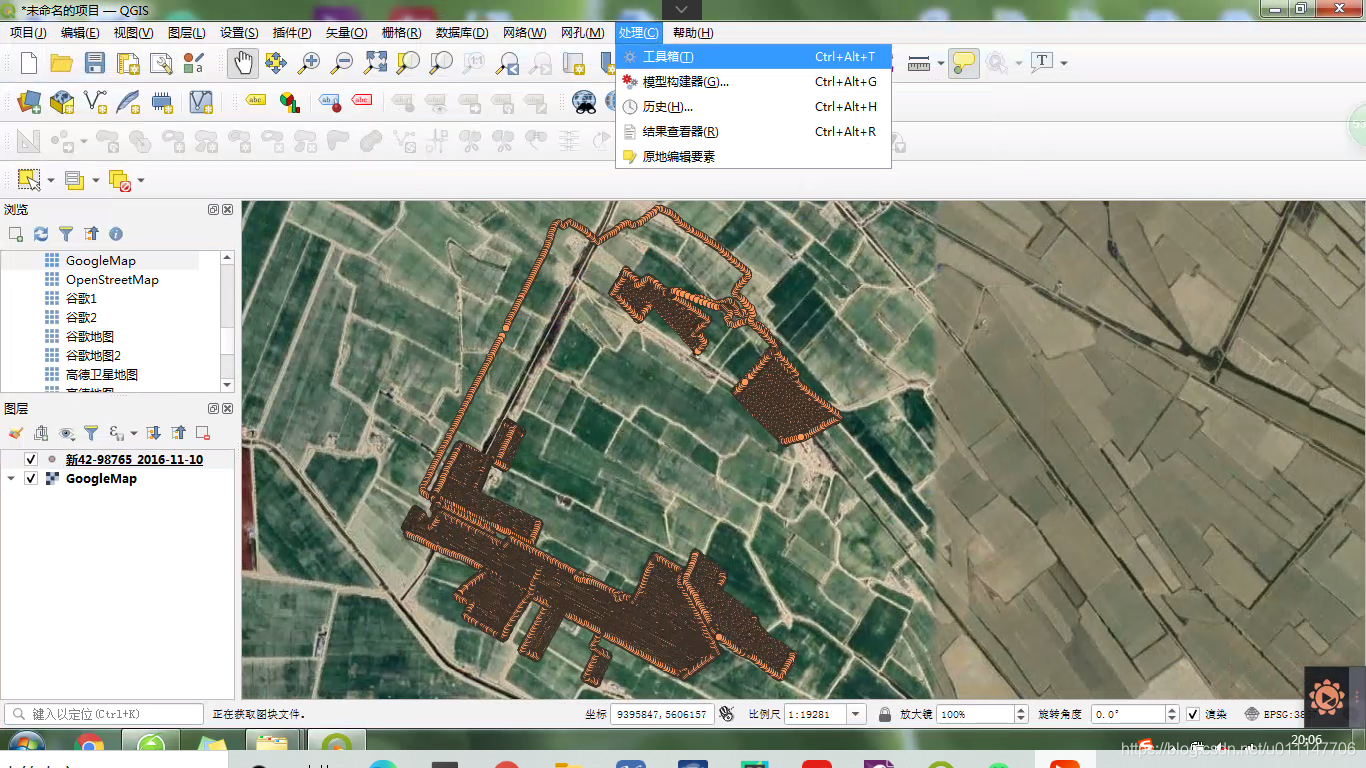
Task: Open the 栅格(R) menu
Action: pyautogui.click(x=401, y=33)
